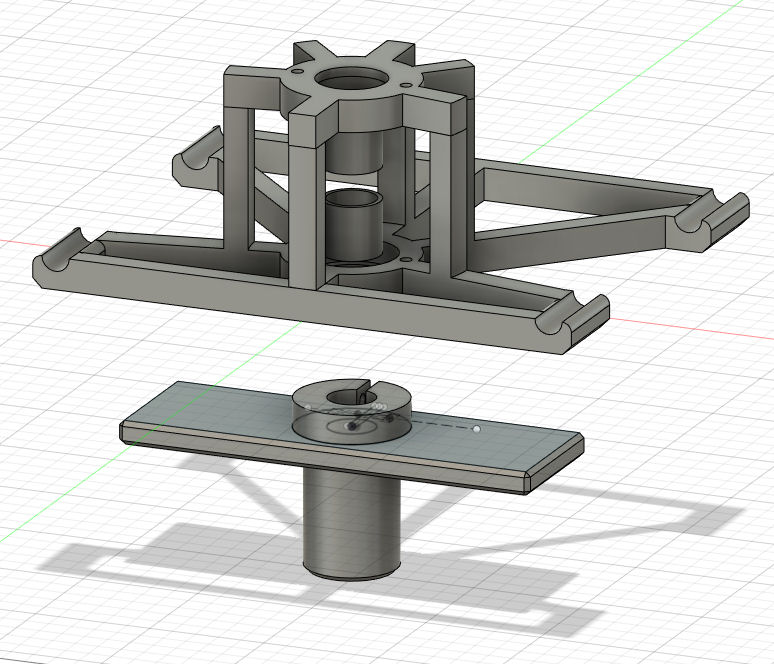Click the white sketch point on the plate
Viewport: 774px width, 664px height.
(478, 429)
